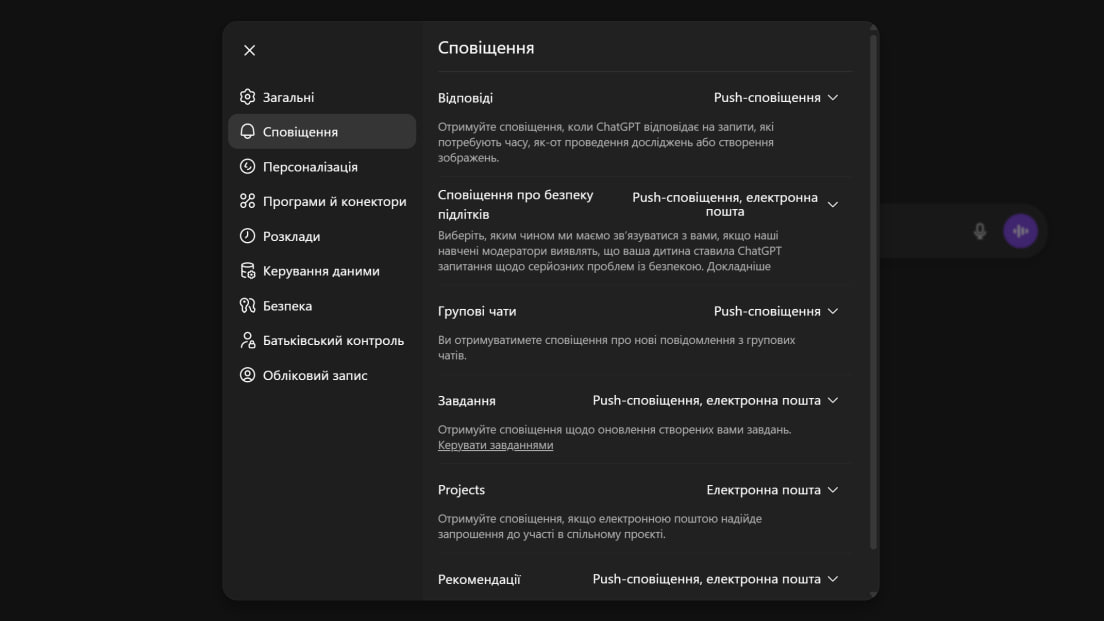This screenshot has width=1104, height=621.
Task: Follow the Керувати завданнями link
Action: pos(494,444)
